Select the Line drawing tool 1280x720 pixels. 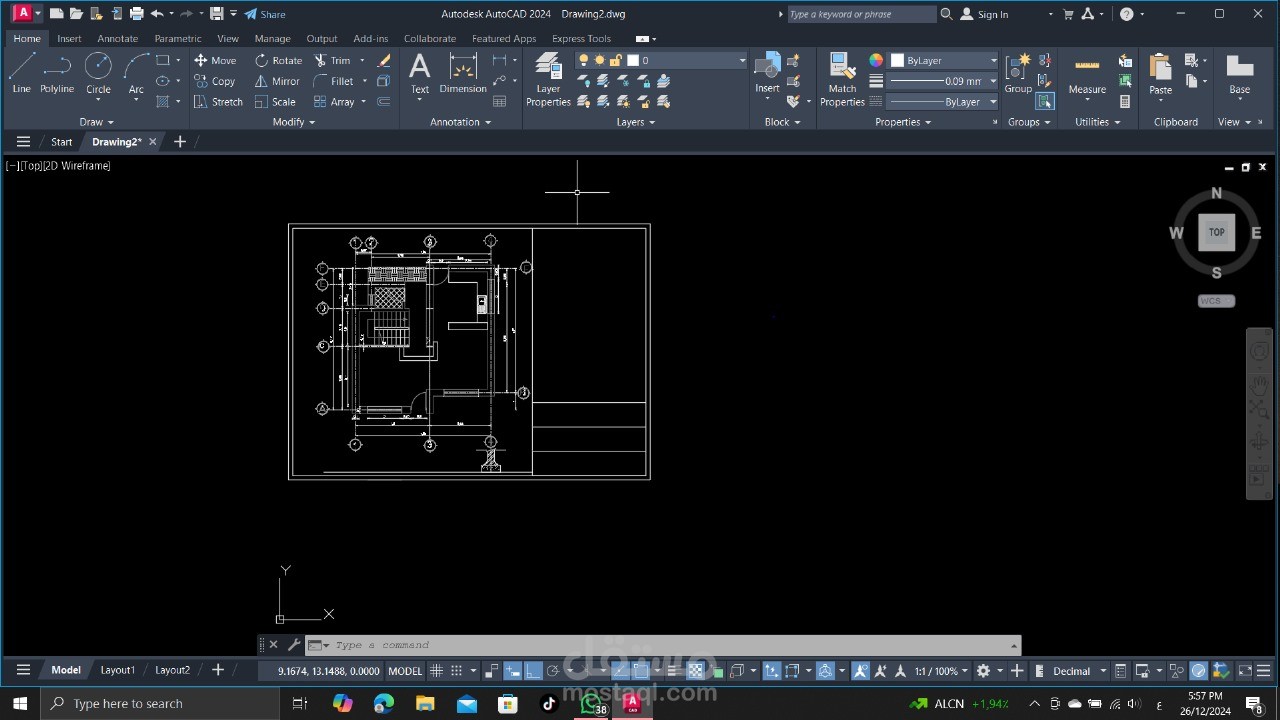click(x=21, y=74)
